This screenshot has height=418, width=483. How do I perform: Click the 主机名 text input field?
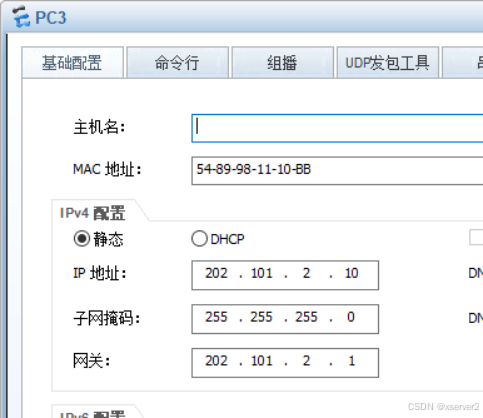337,128
